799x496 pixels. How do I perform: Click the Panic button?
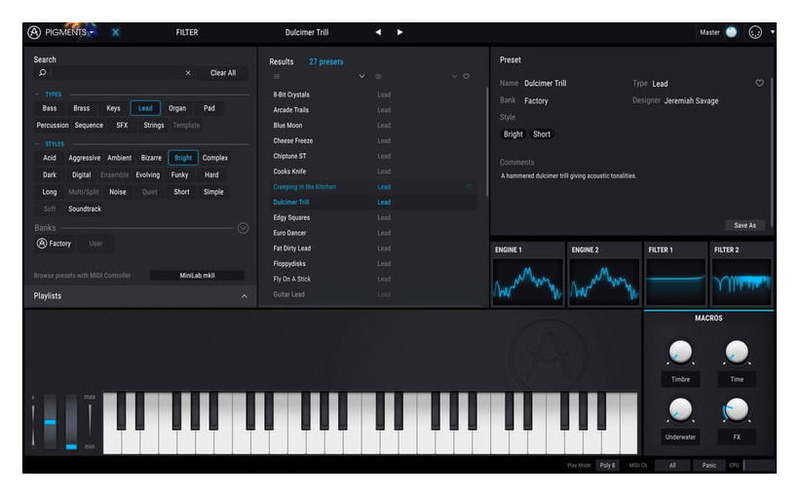pos(709,465)
